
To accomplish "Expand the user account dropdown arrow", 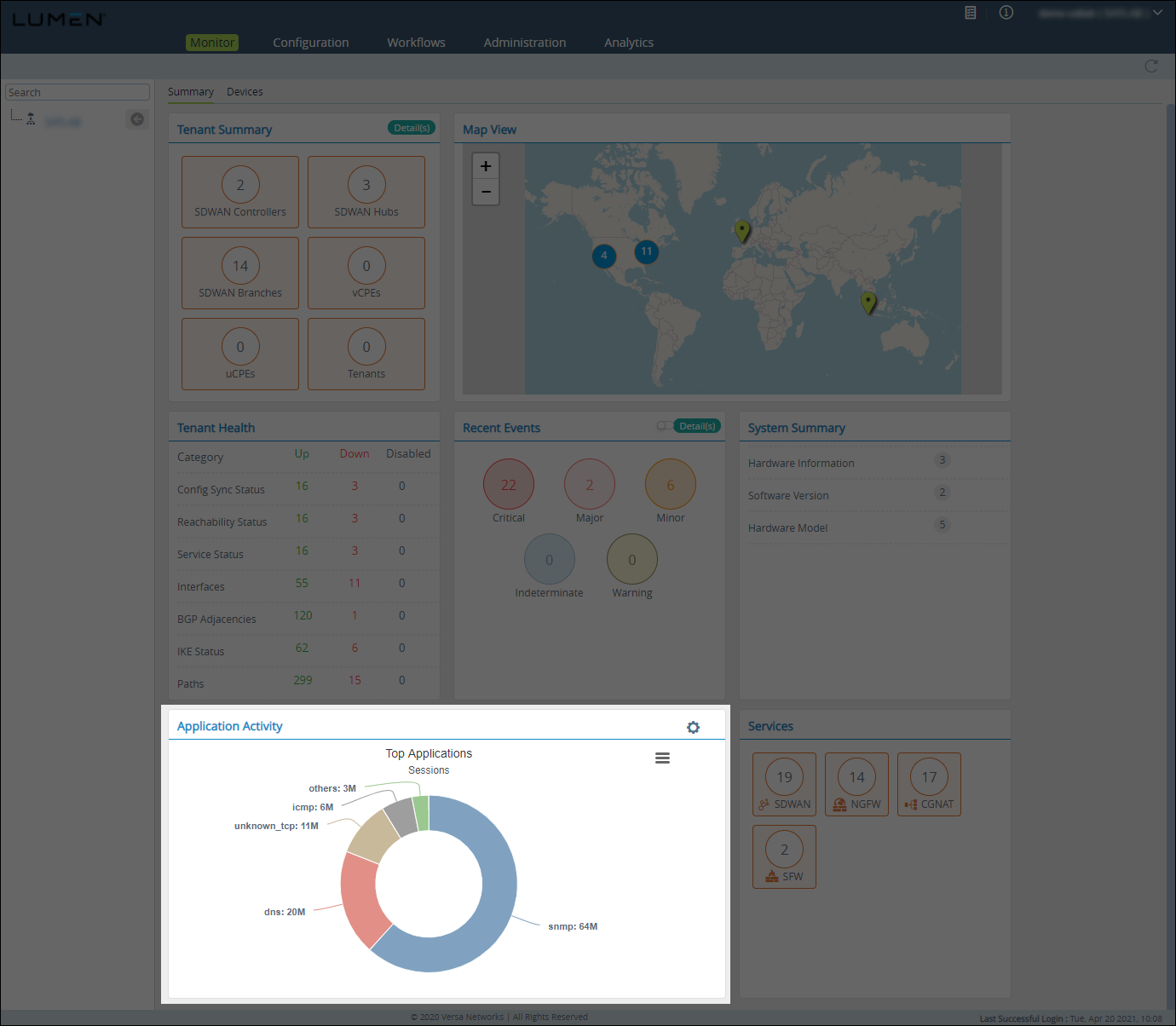I will coord(1157,13).
